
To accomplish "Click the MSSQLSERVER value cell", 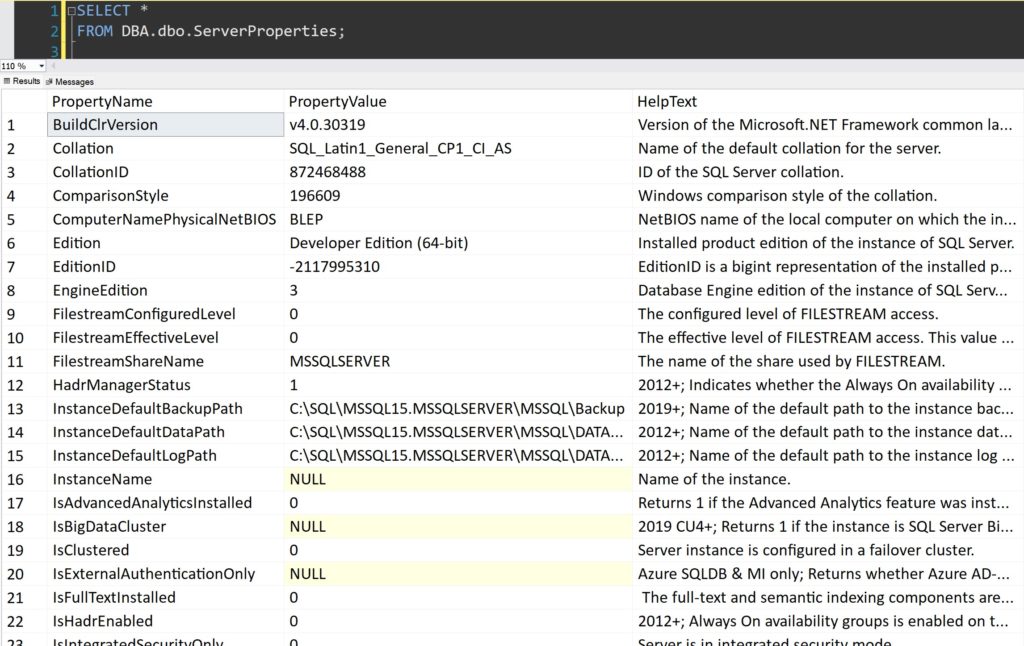I will [458, 361].
